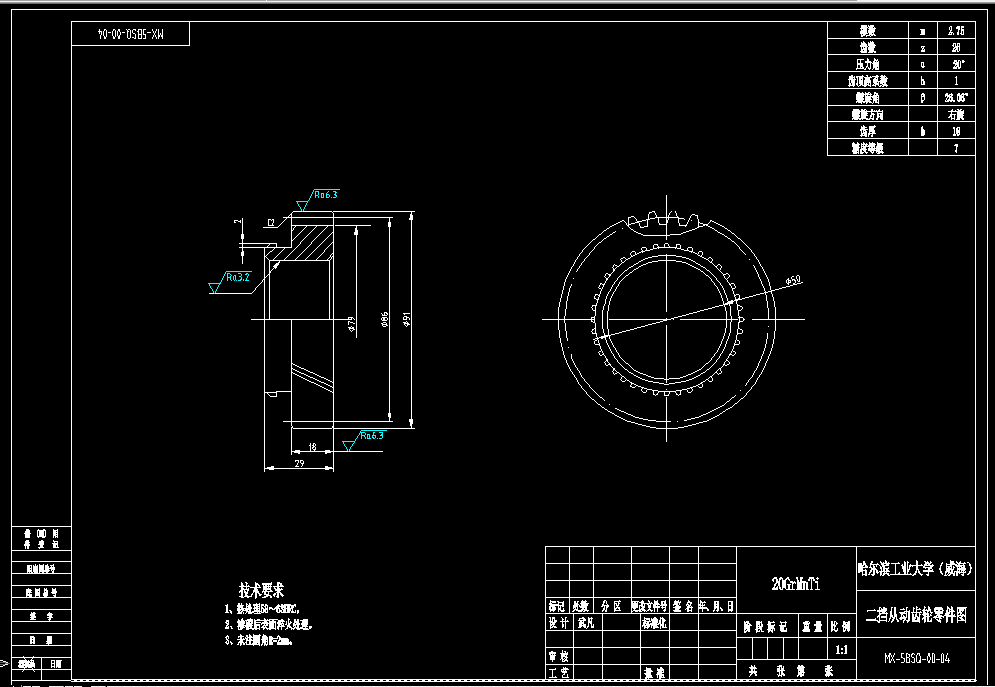Select technical requirement line 1 about heat treatment
The width and height of the screenshot is (995, 687).
click(x=261, y=609)
